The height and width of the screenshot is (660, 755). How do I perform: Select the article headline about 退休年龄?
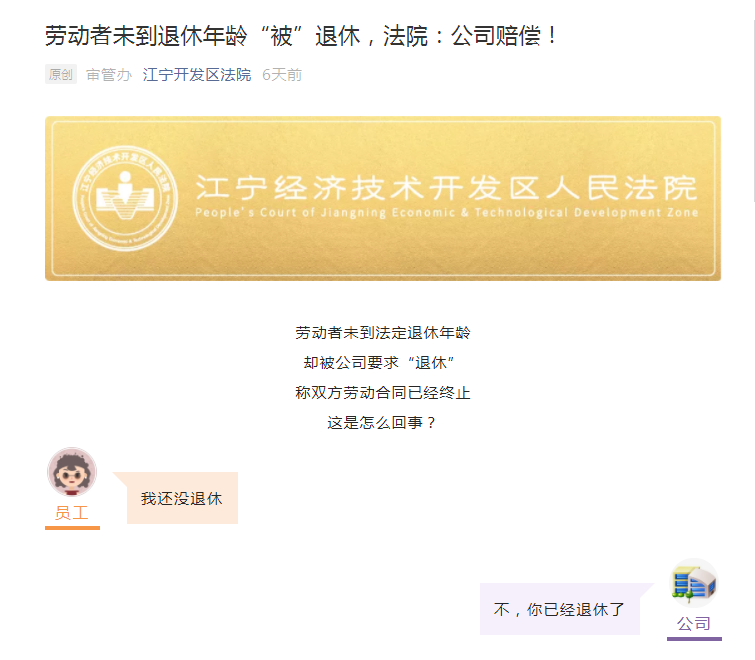(302, 36)
